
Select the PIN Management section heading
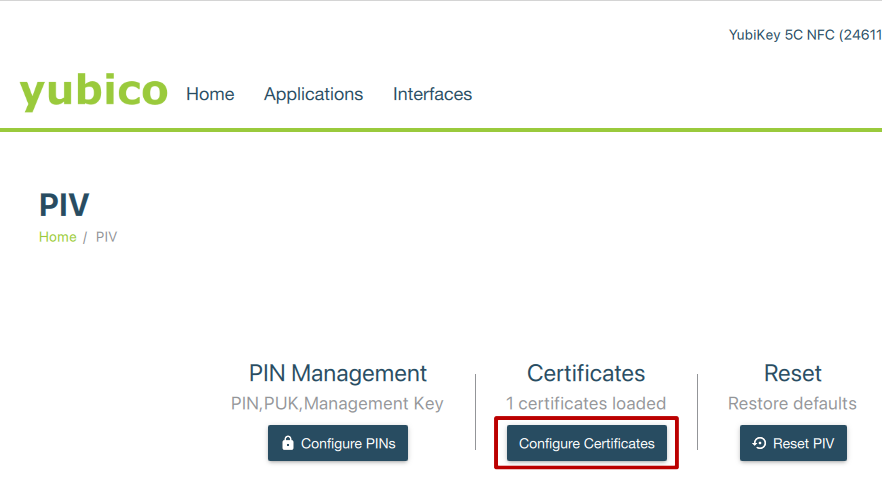click(338, 373)
